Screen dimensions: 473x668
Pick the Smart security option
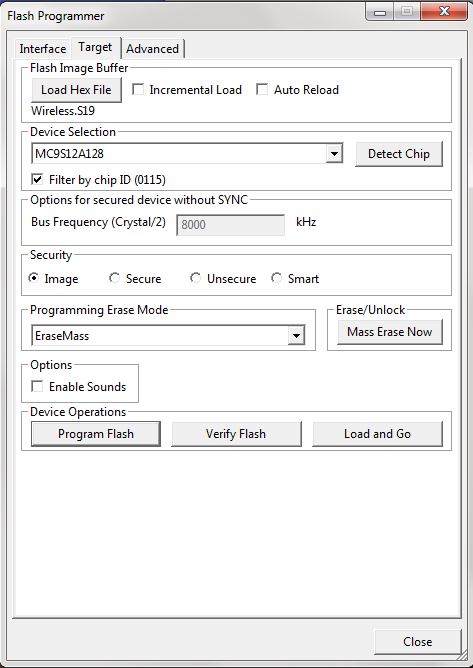coord(277,278)
